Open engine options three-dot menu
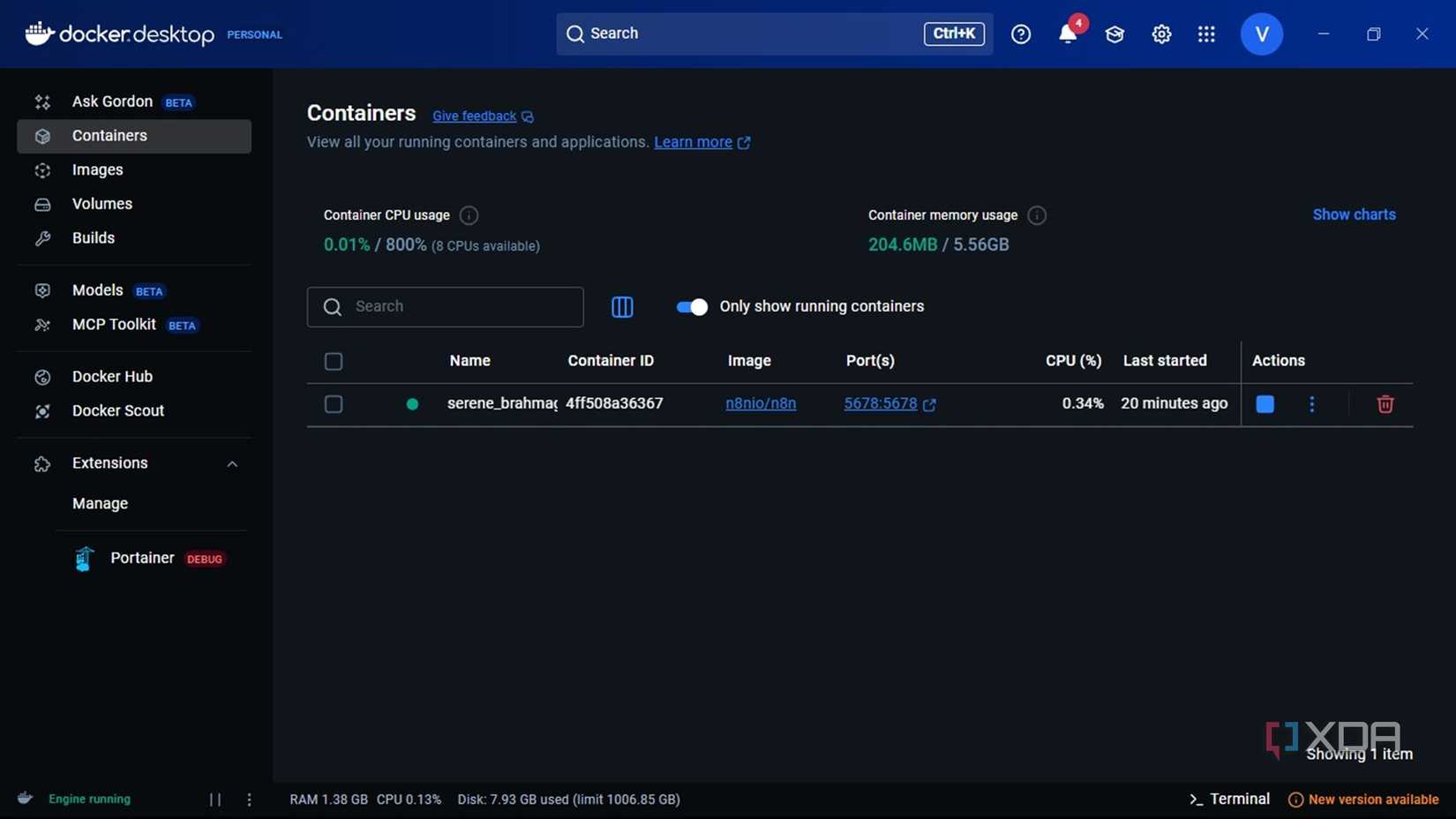Screen dimensions: 1456x819 pyautogui.click(x=250, y=800)
